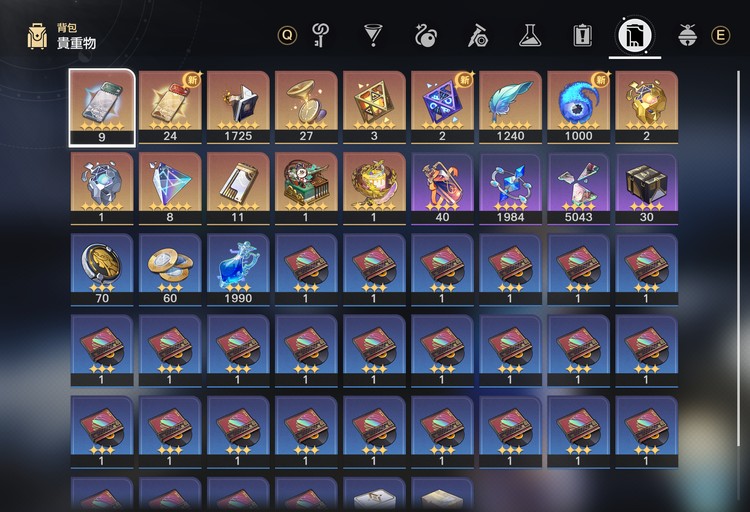Open the key-shaped mission items tab

tap(320, 35)
